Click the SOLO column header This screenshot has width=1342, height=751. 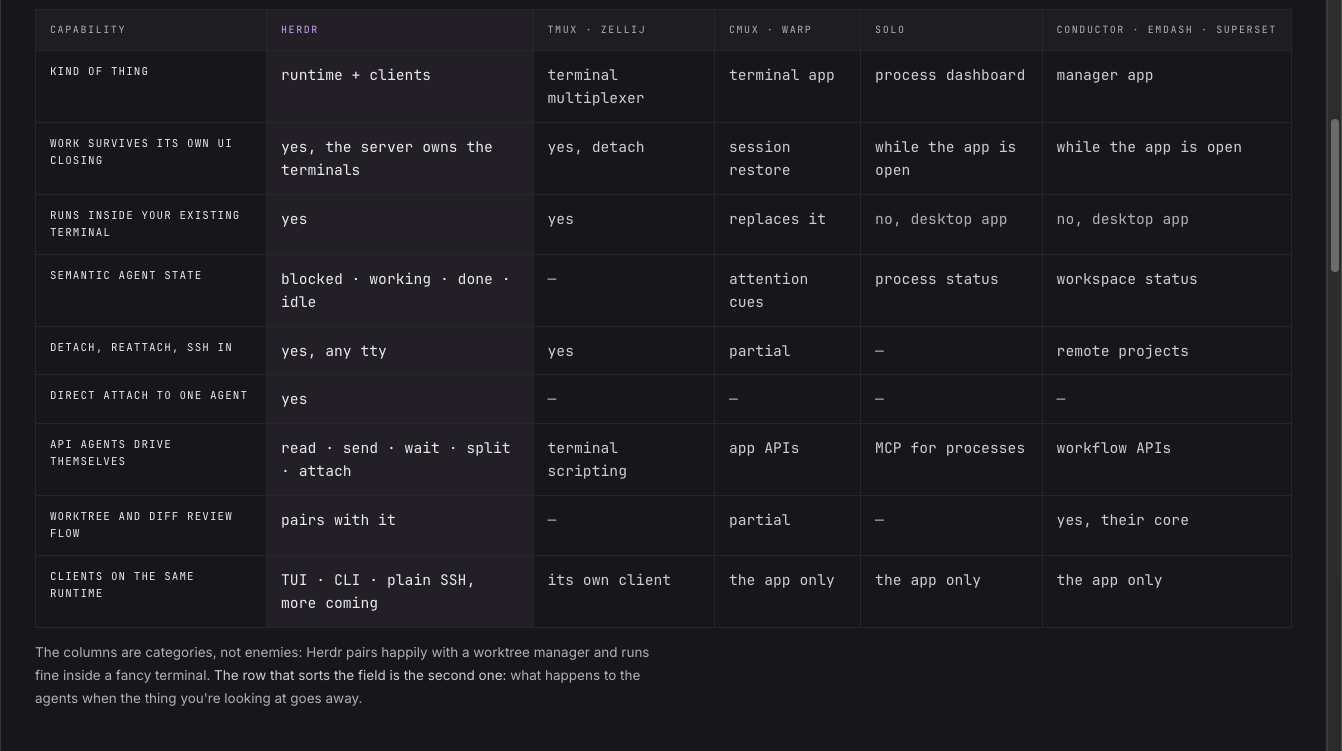(x=951, y=30)
